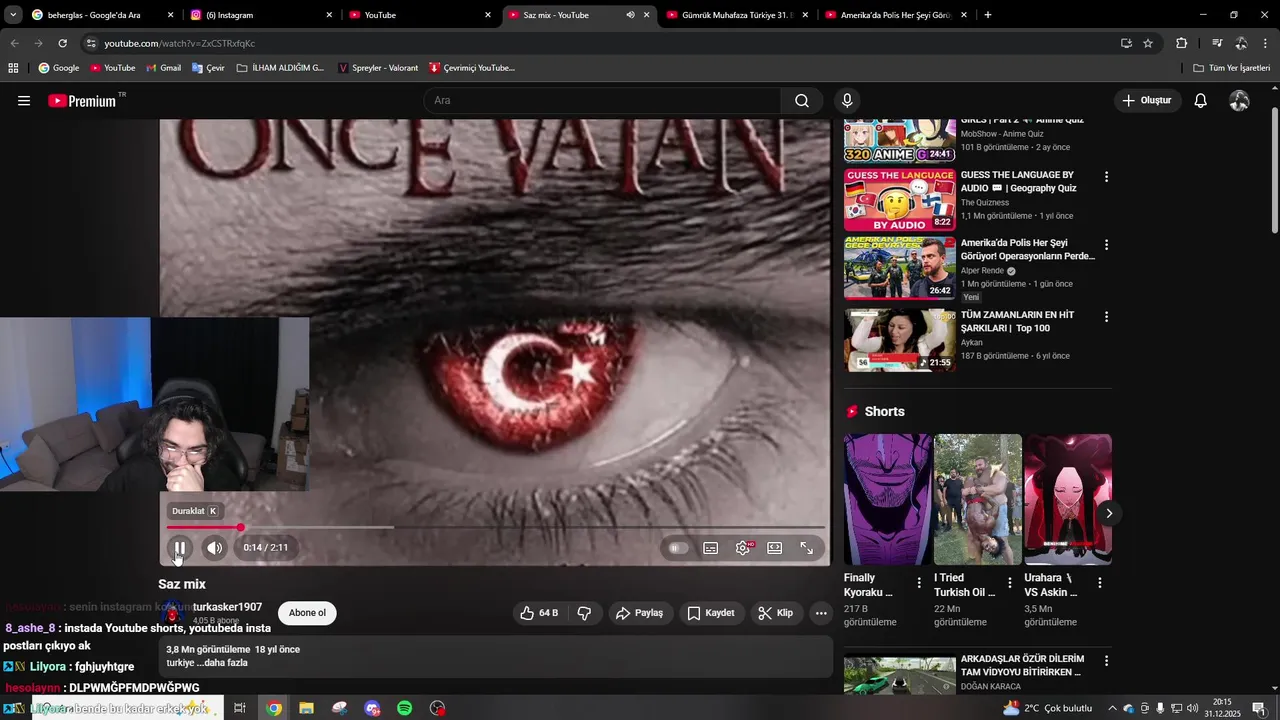
Task: Switch to theater mode view
Action: pyautogui.click(x=774, y=548)
